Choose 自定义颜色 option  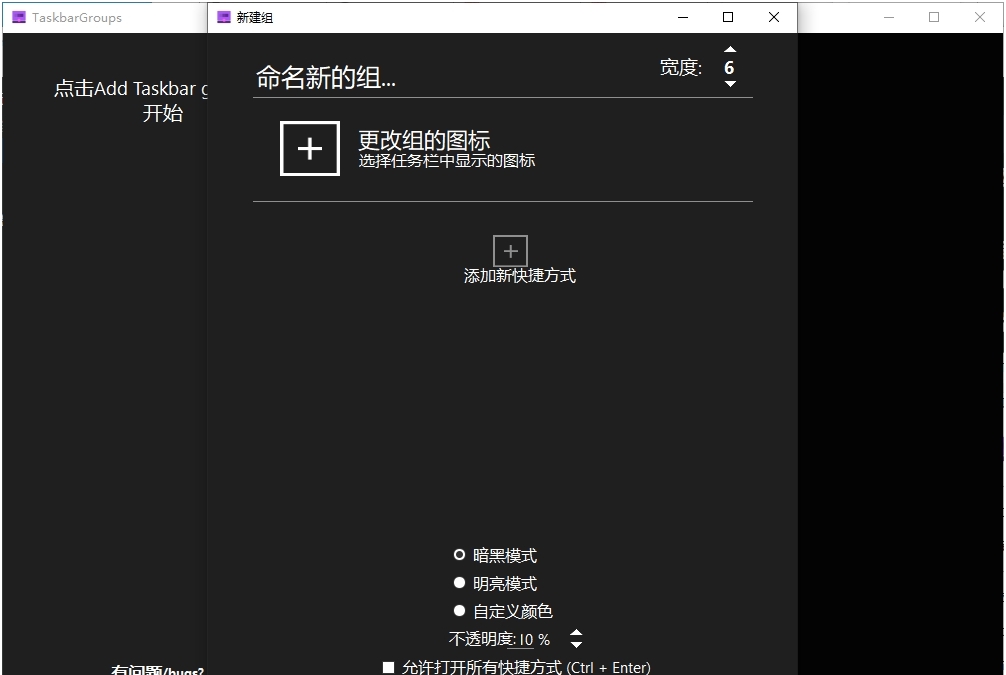(x=459, y=610)
